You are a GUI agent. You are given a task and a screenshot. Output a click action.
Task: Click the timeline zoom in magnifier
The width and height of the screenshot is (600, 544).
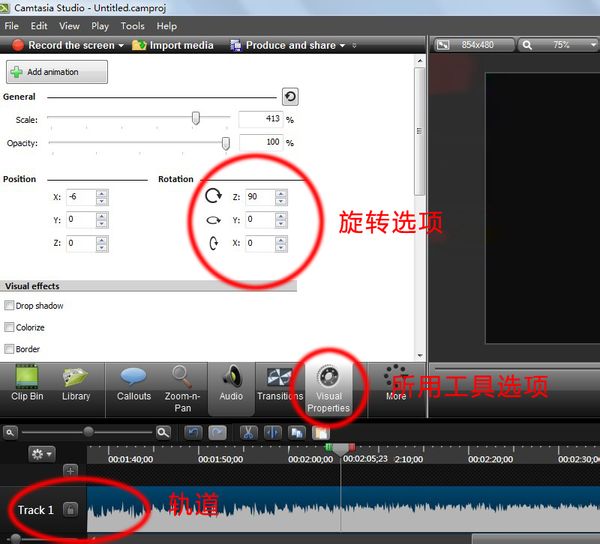coord(163,433)
